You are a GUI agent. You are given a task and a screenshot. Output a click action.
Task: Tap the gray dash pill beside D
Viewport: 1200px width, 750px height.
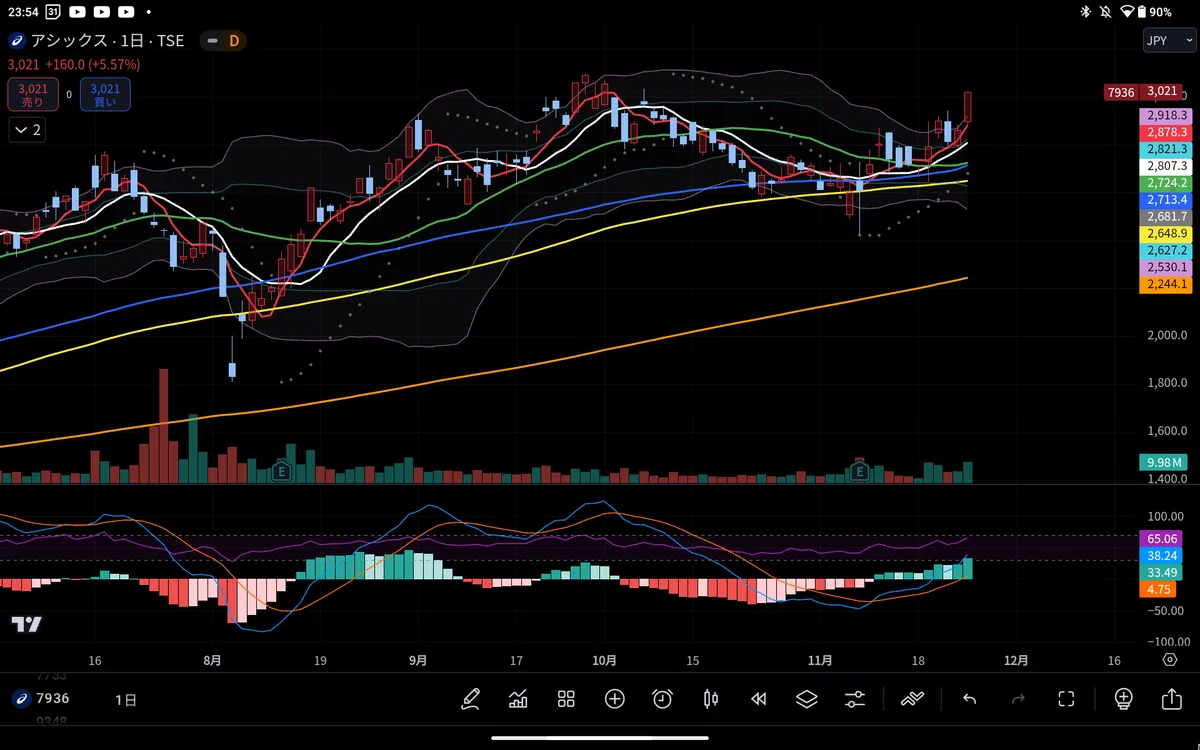click(212, 41)
